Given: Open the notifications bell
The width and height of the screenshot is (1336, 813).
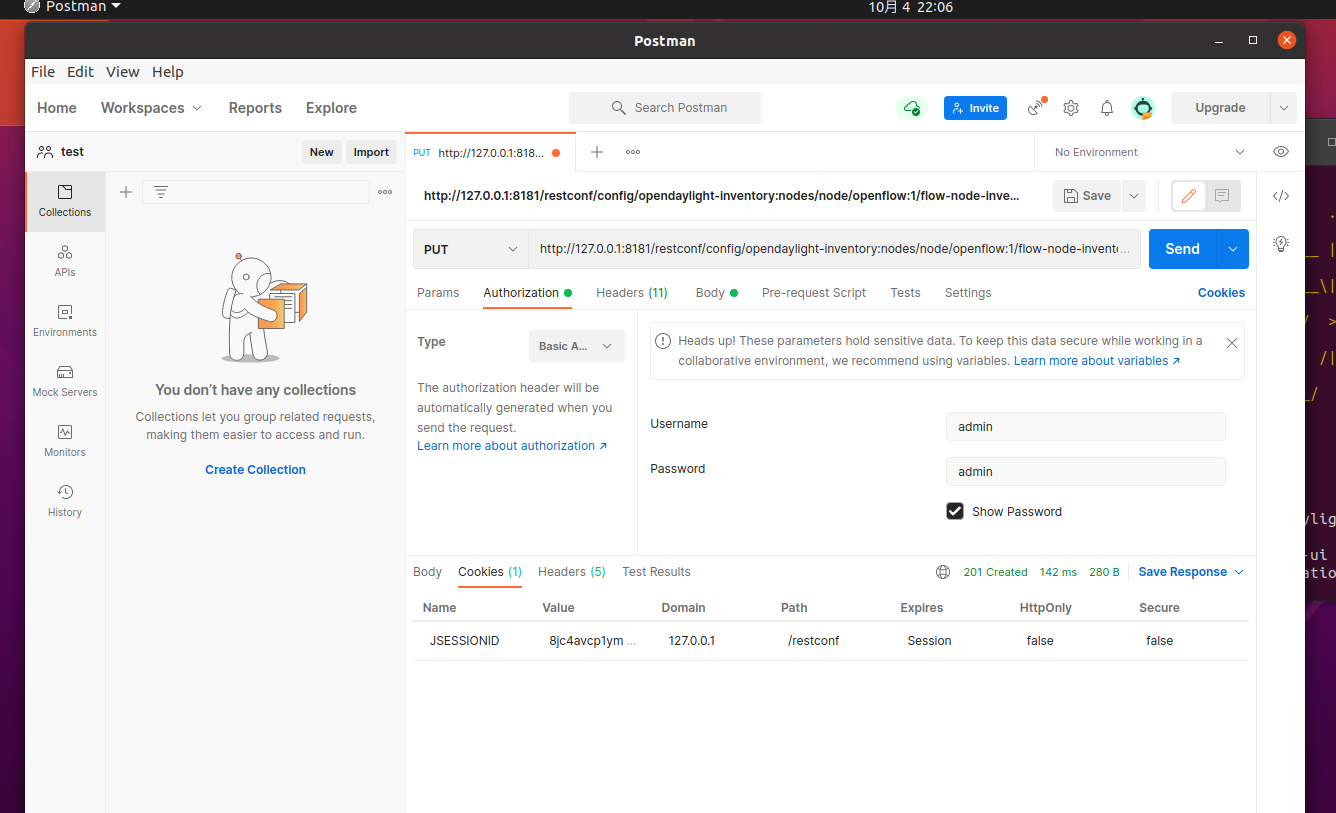Looking at the screenshot, I should [1107, 108].
